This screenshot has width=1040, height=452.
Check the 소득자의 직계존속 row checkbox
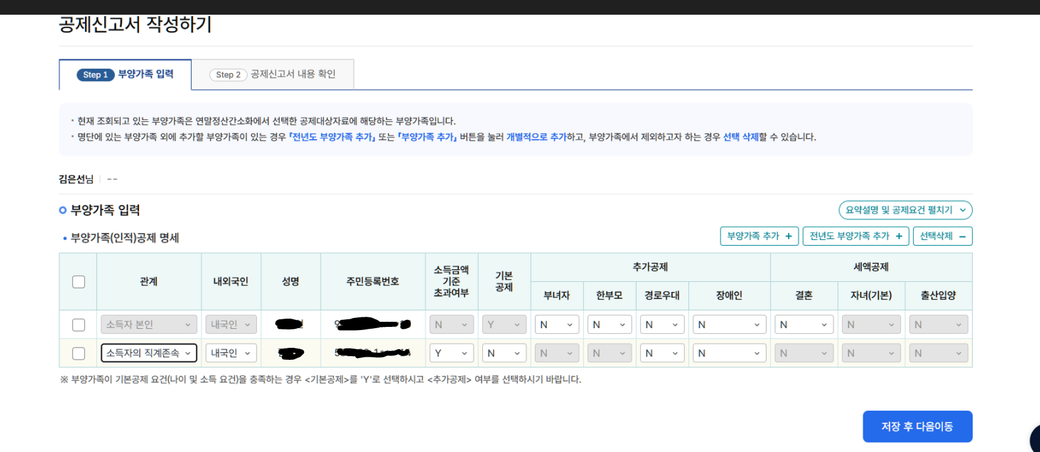pos(78,353)
